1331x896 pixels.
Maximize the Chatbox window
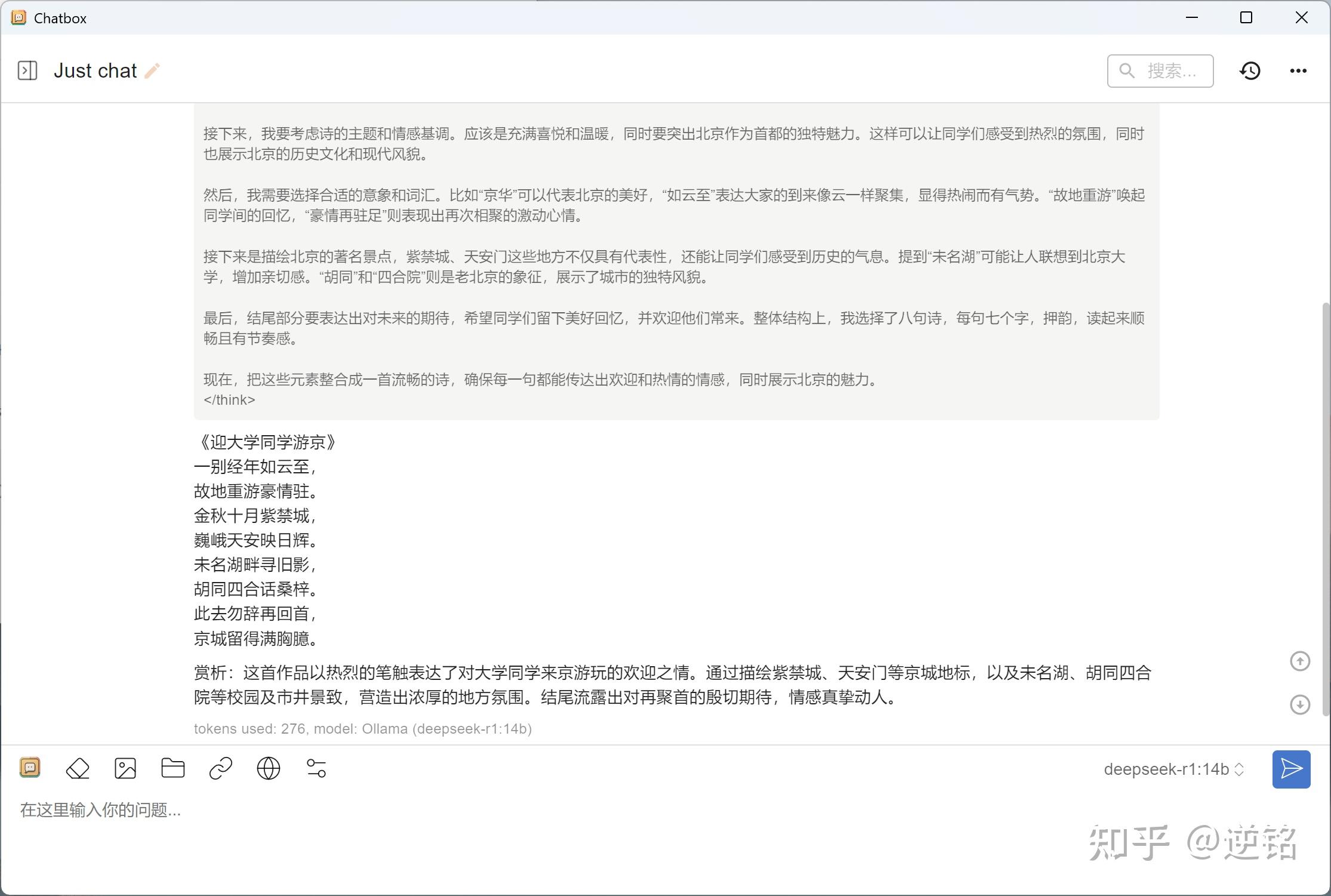point(1246,18)
